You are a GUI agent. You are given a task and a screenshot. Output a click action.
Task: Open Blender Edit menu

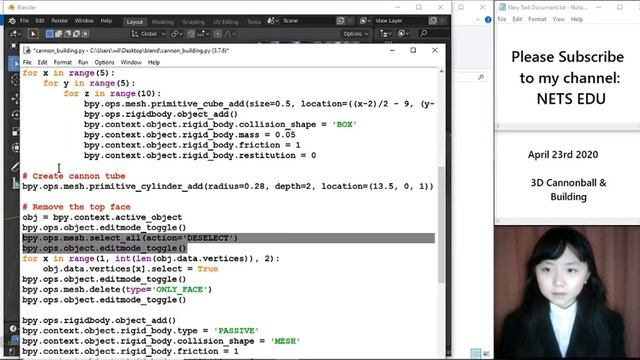tap(40, 21)
